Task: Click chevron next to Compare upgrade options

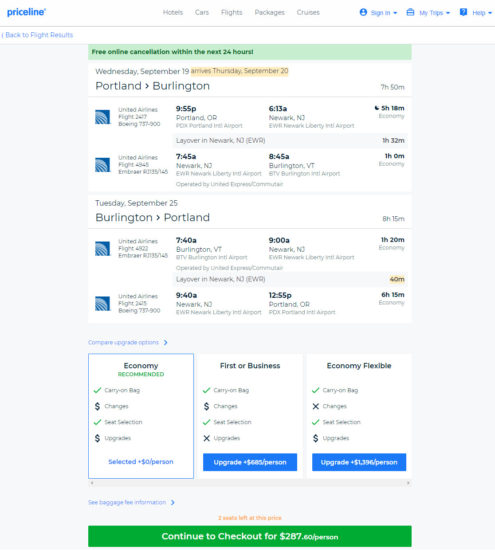Action: [x=166, y=342]
